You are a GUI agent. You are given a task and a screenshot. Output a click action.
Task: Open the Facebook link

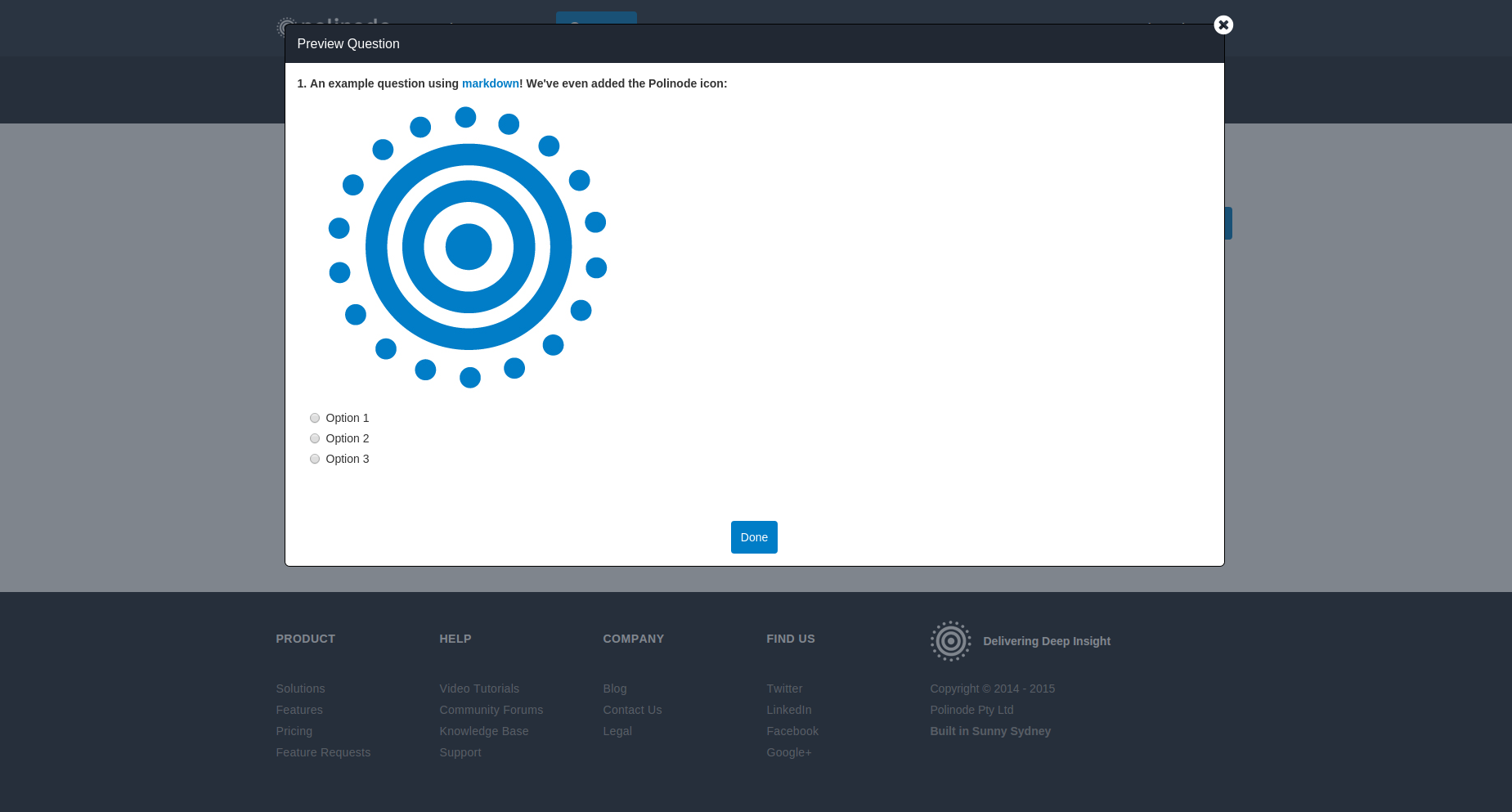click(792, 731)
